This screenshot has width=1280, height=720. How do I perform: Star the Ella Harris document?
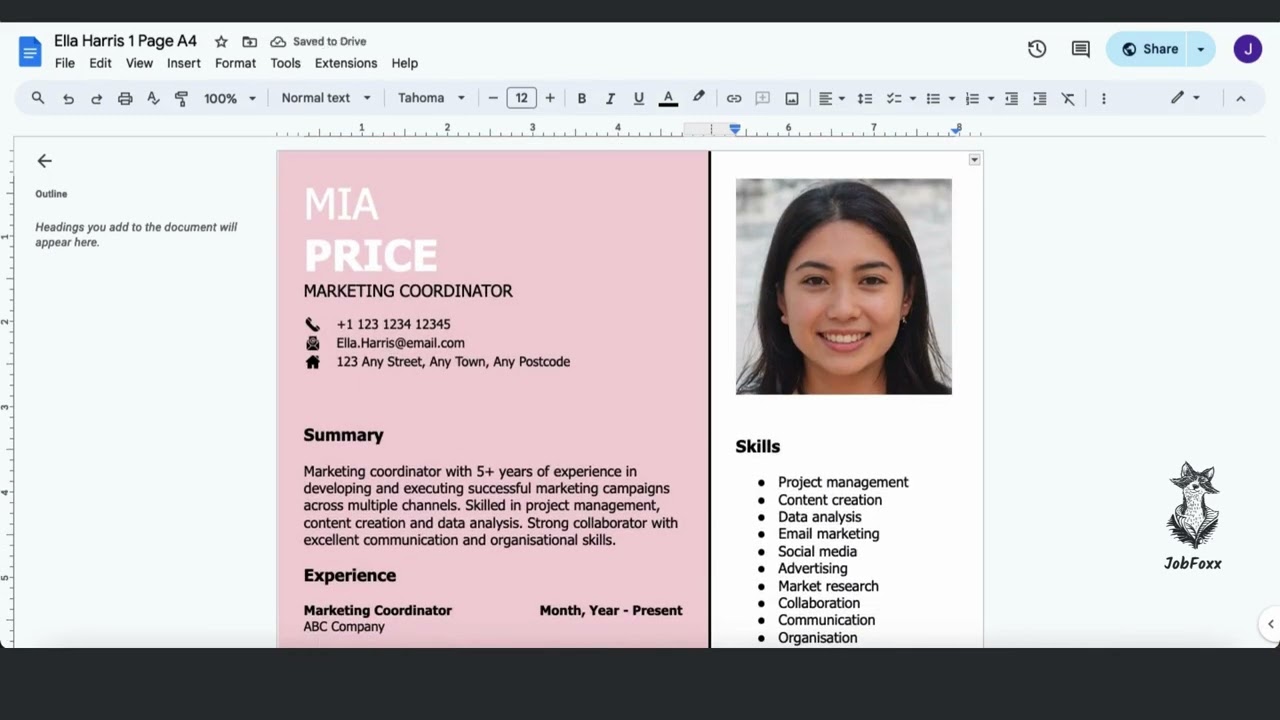(221, 42)
